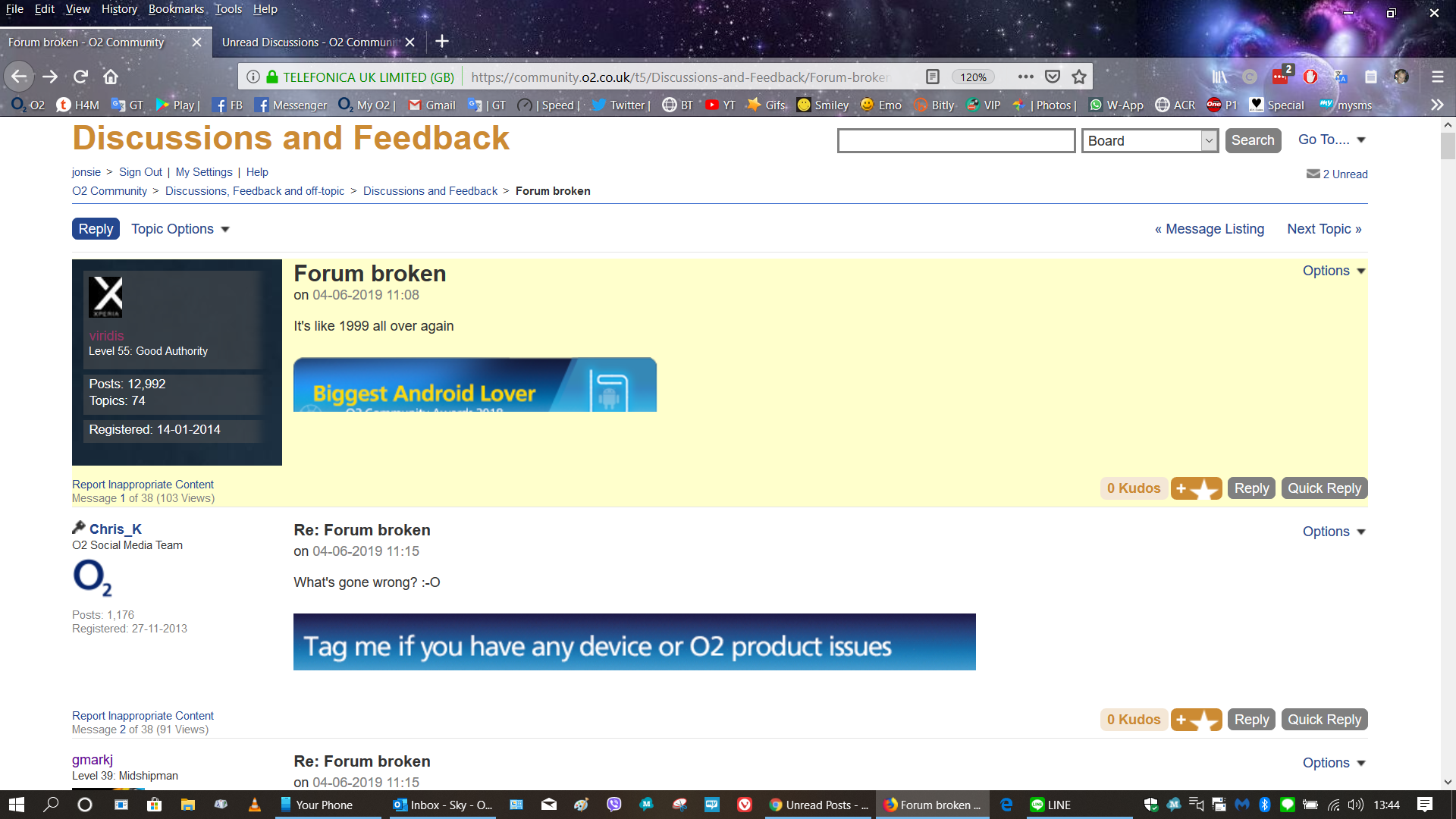
Task: Toggle Reader View in the address bar
Action: [931, 77]
